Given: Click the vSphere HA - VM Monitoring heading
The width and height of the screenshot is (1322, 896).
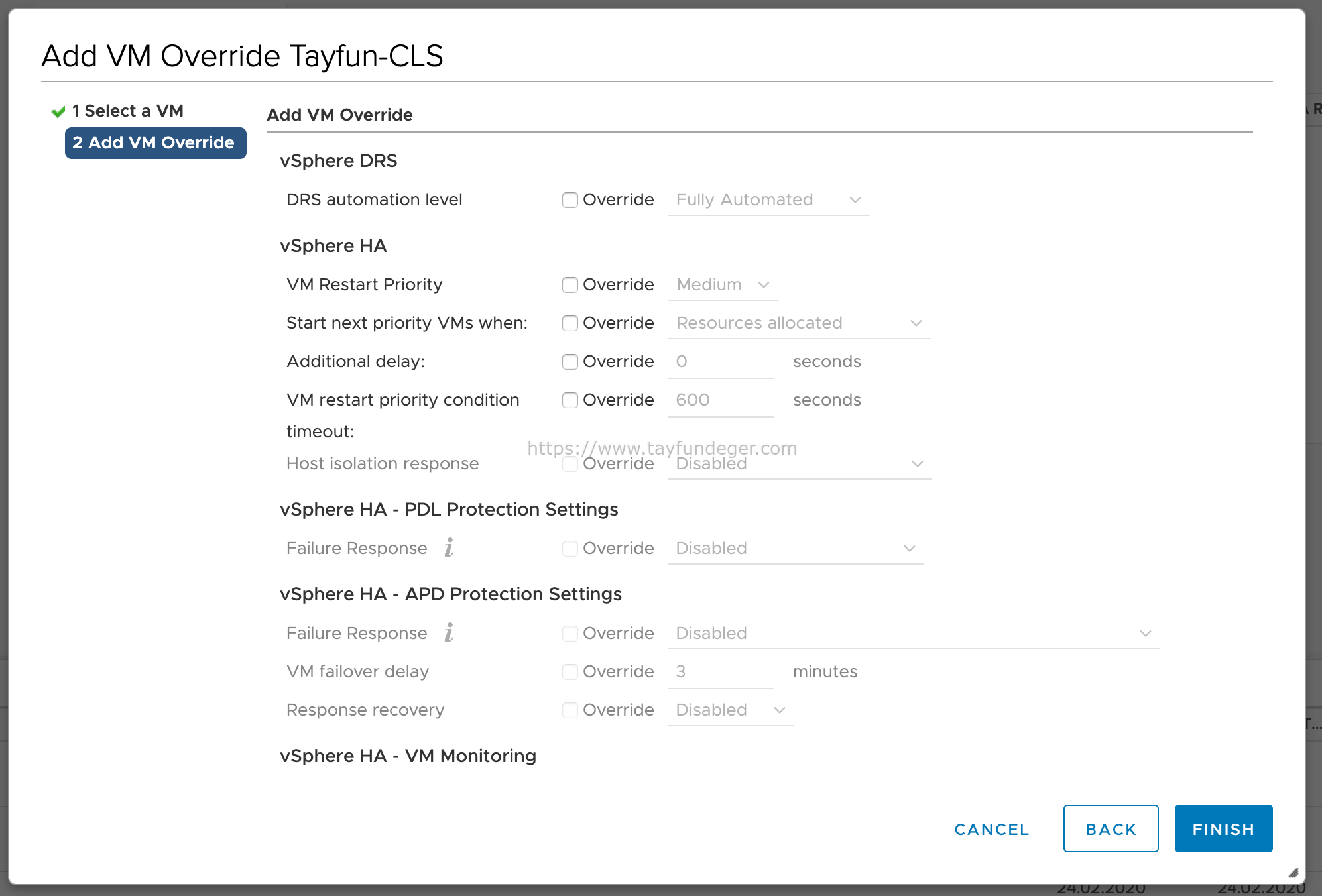Looking at the screenshot, I should (x=408, y=756).
